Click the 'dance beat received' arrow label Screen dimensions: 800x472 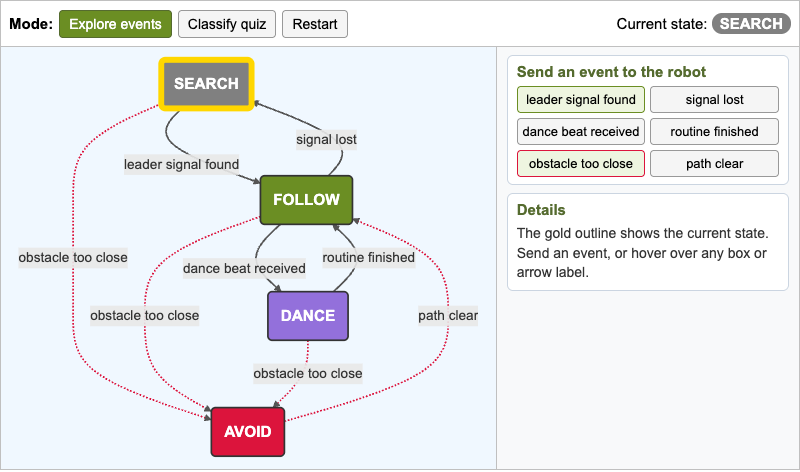pos(244,268)
